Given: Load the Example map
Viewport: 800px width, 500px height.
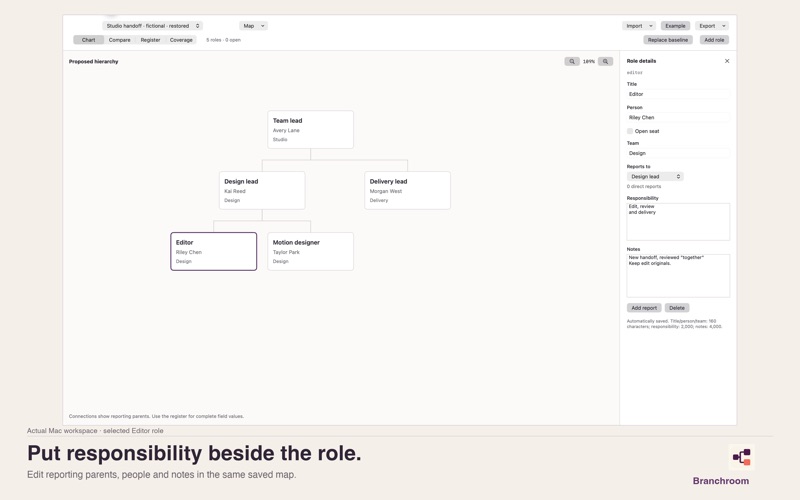Looking at the screenshot, I should (675, 26).
